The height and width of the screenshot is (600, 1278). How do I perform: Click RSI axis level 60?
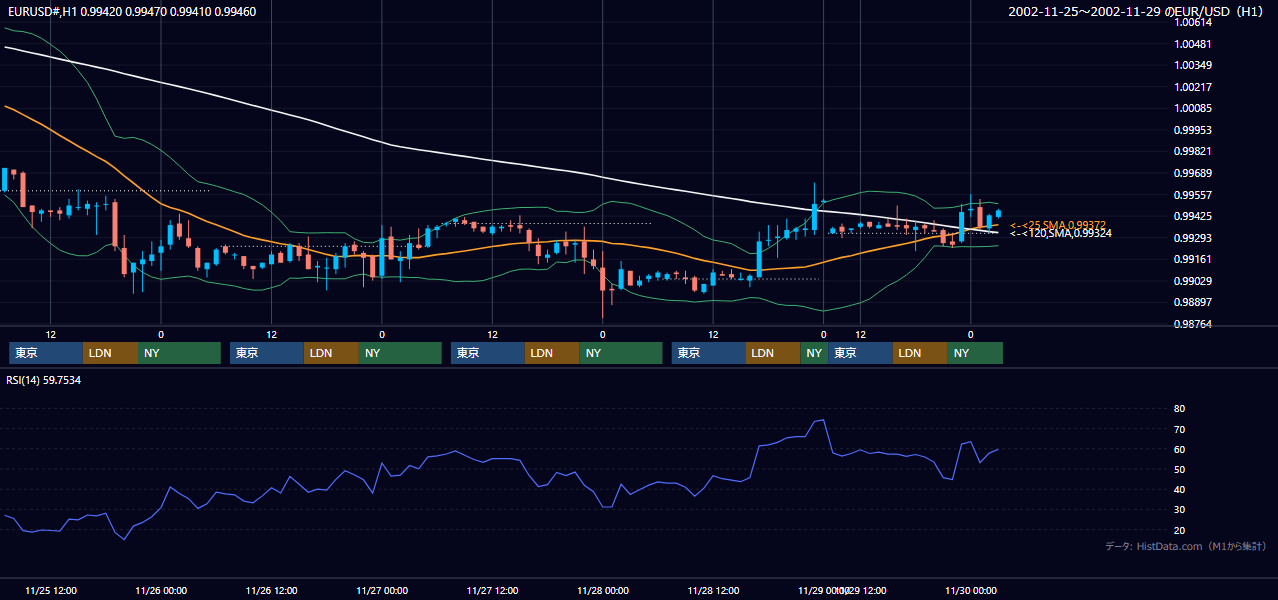[1180, 449]
